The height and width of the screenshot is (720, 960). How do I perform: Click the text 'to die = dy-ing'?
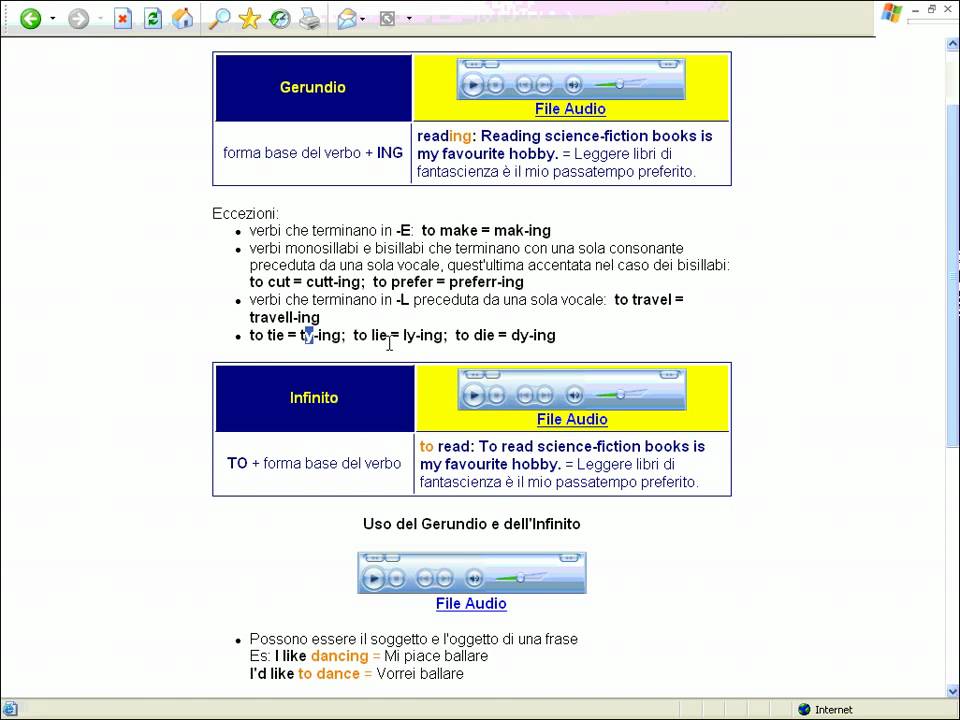(506, 336)
